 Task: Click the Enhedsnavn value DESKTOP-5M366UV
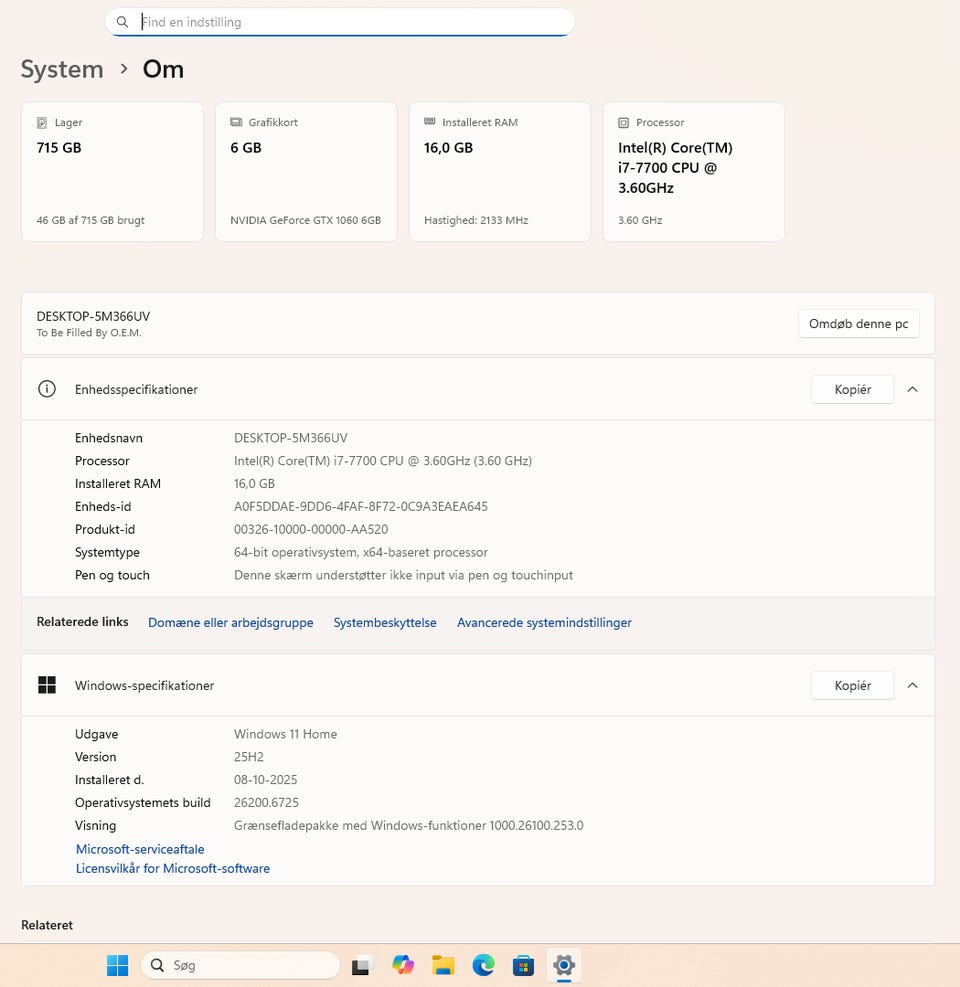[291, 438]
